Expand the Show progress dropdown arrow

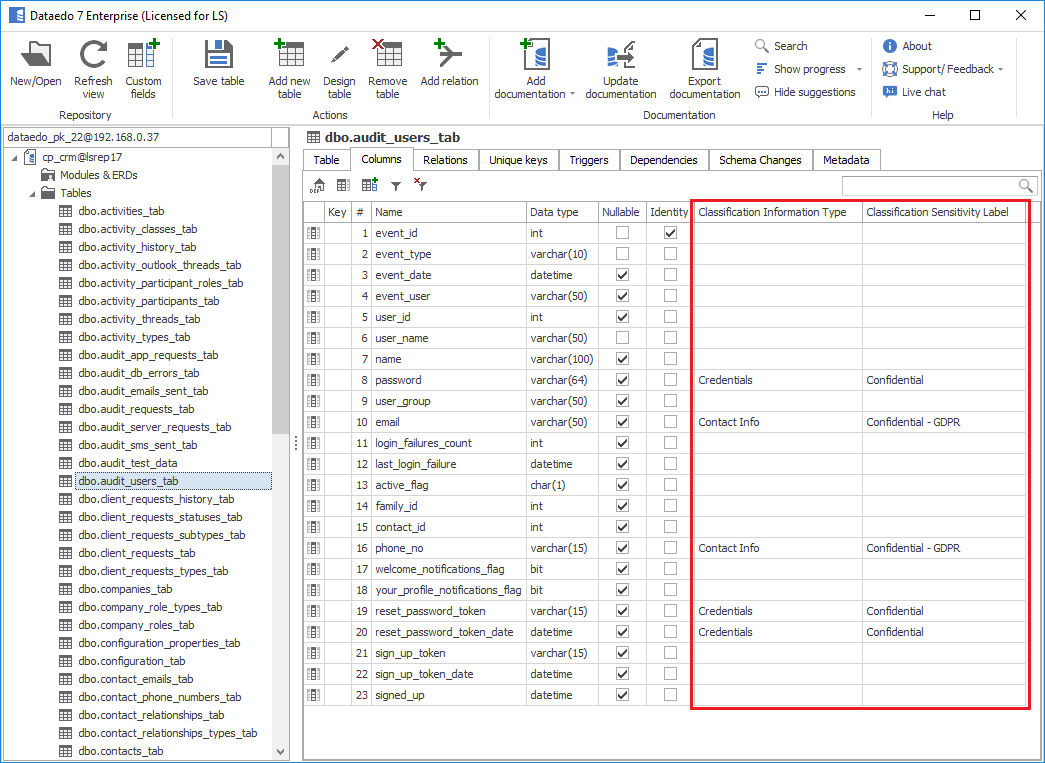[x=859, y=70]
